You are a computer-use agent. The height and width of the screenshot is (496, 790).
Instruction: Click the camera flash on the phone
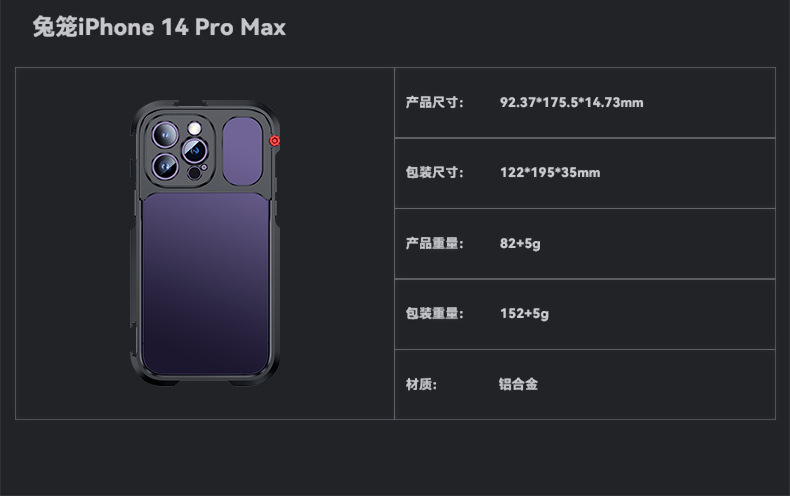(194, 128)
